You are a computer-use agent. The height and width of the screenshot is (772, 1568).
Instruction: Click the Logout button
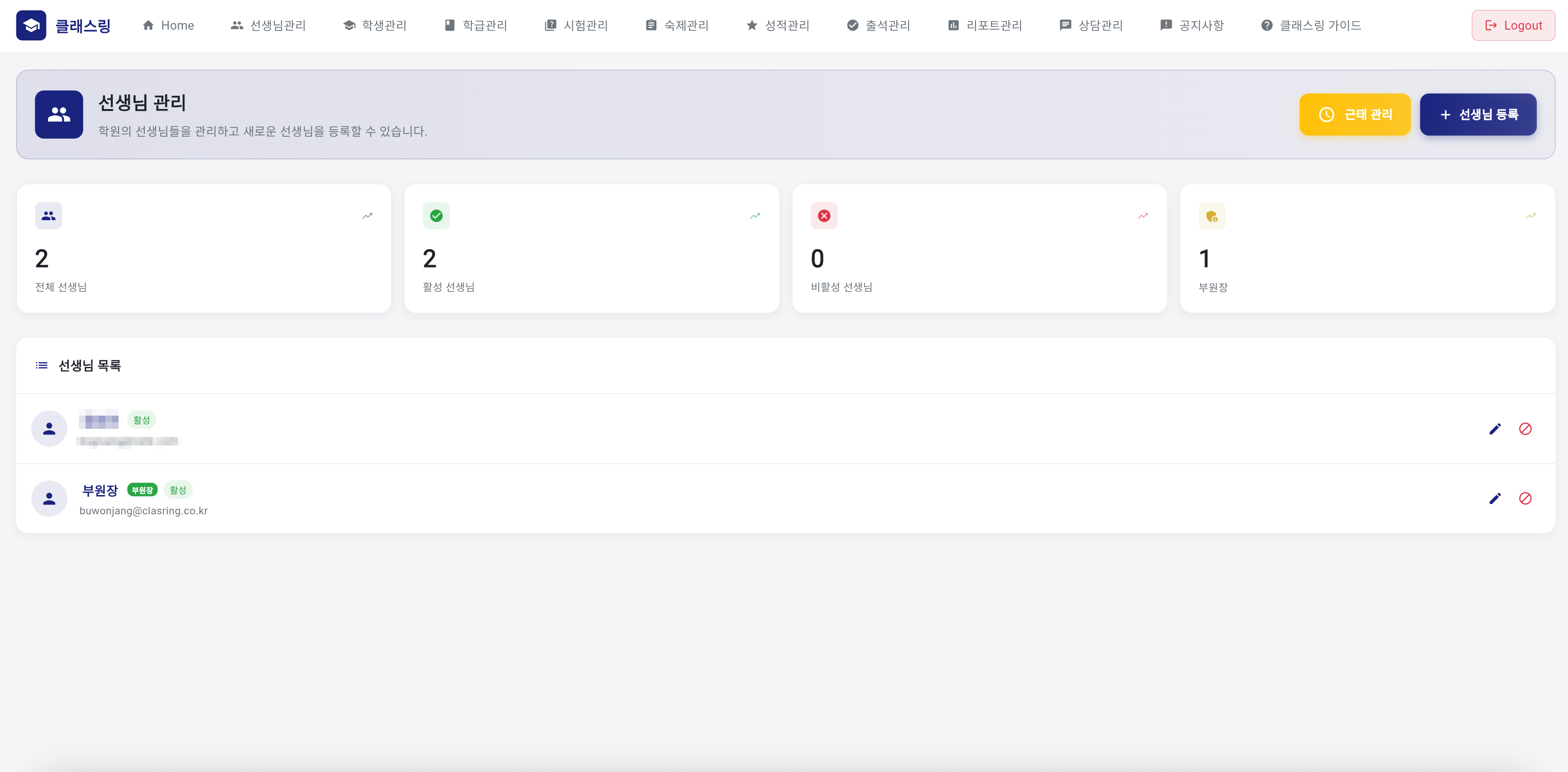point(1513,25)
